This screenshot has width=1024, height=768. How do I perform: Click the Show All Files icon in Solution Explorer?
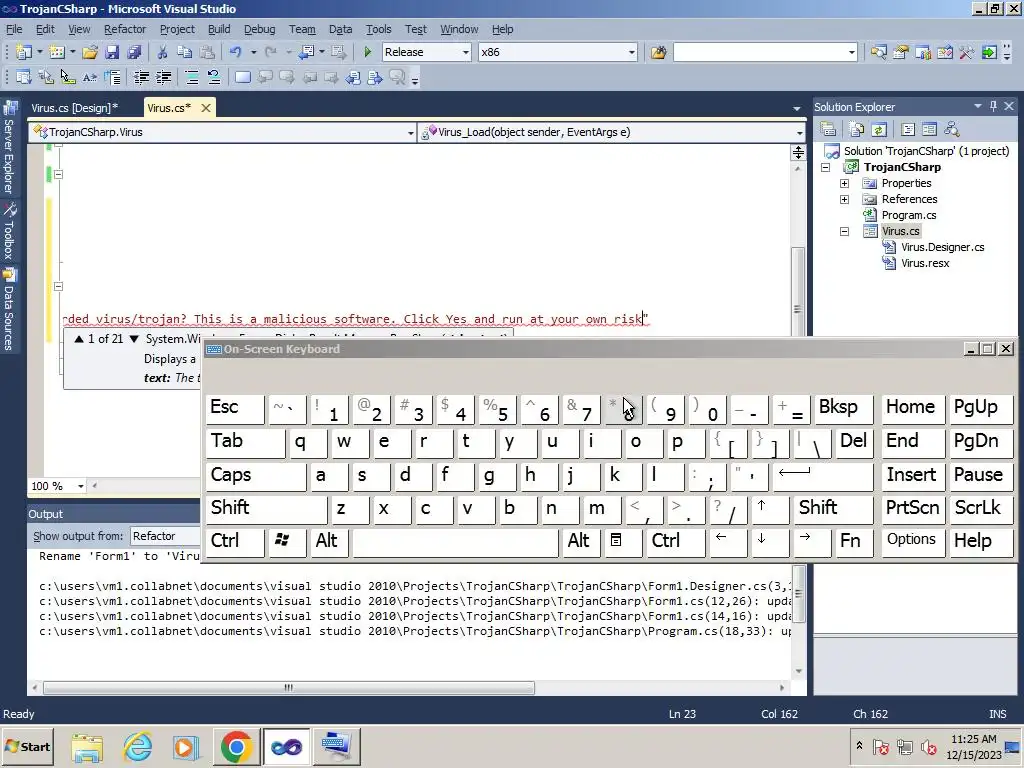tap(857, 129)
